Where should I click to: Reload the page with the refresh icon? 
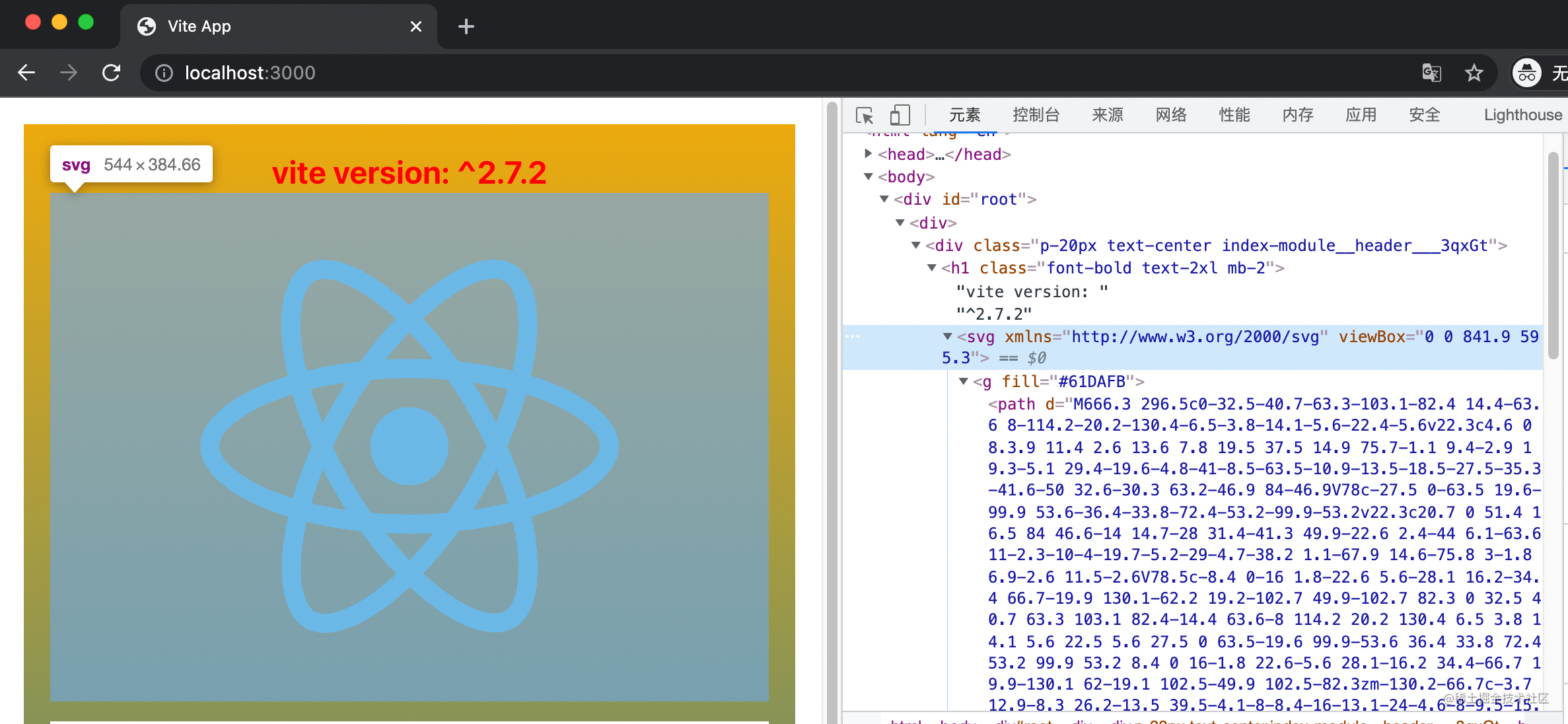(x=111, y=73)
